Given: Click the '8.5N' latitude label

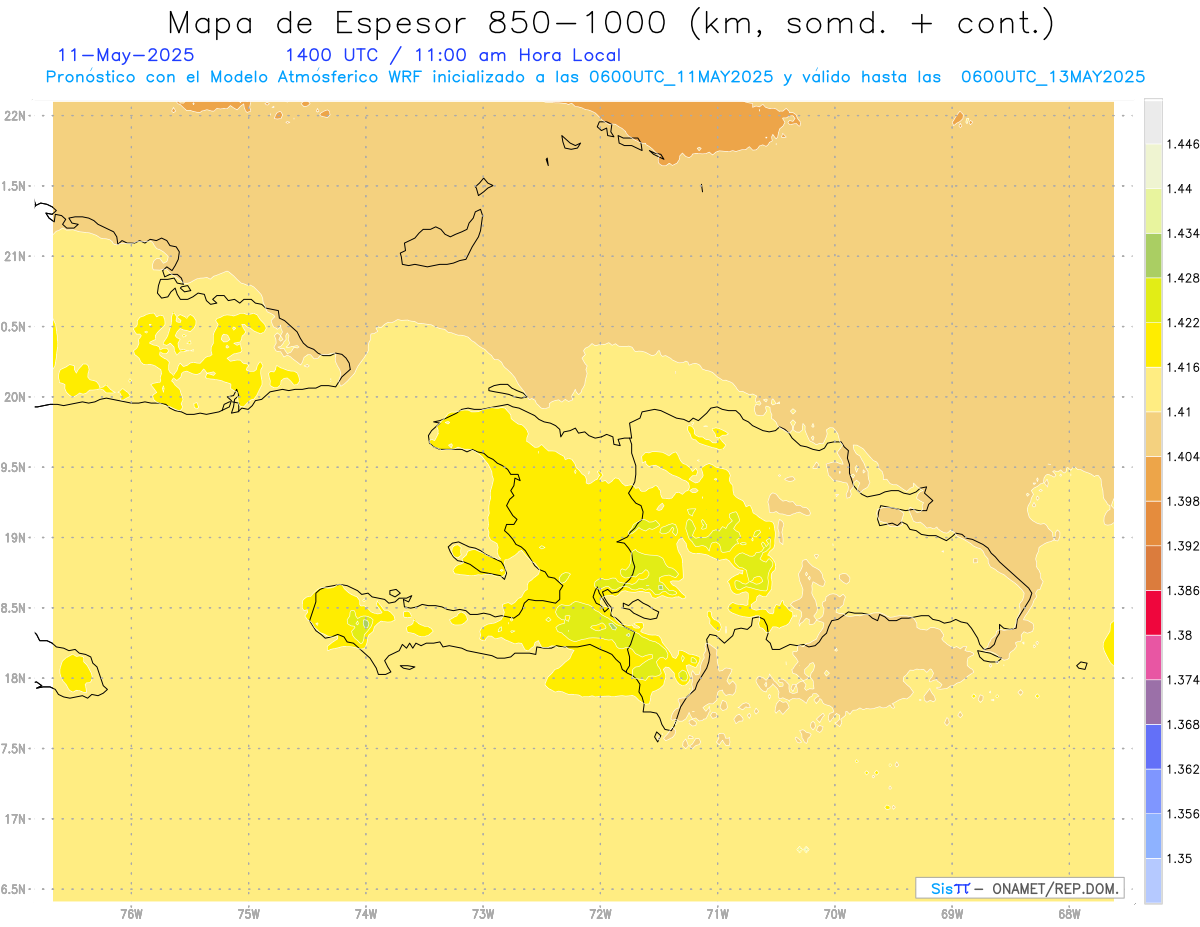Looking at the screenshot, I should [x=15, y=608].
